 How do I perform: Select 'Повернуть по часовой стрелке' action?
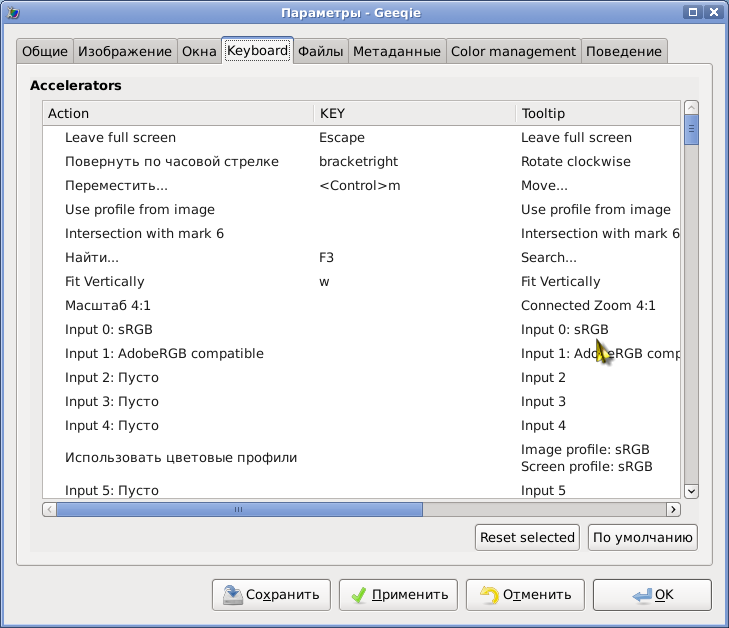pyautogui.click(x=361, y=162)
